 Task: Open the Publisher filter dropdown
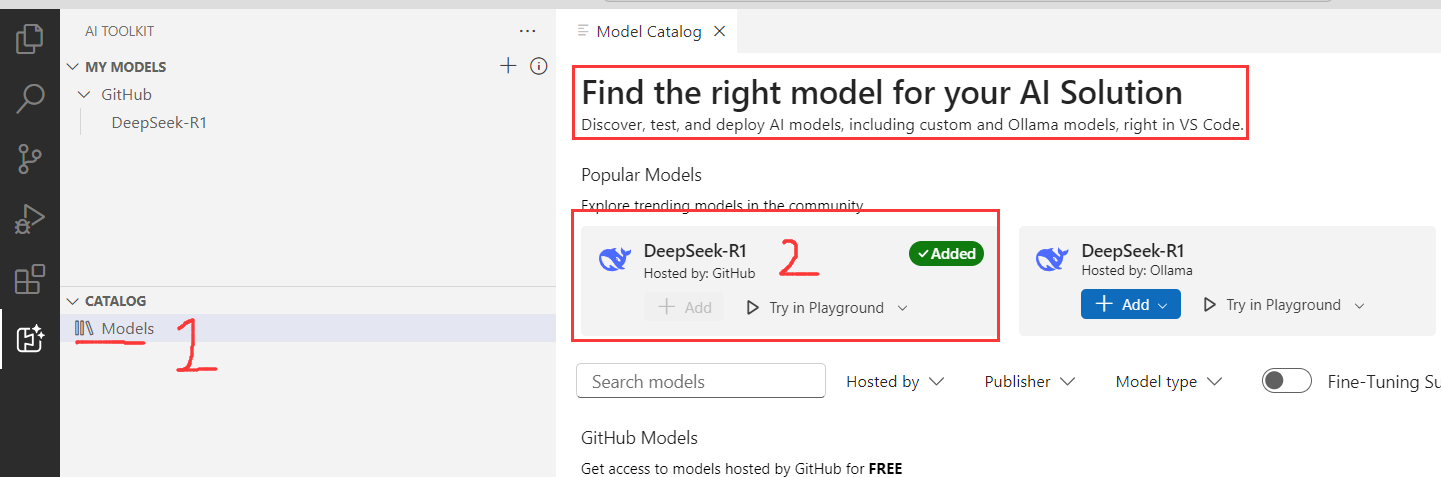(1029, 381)
